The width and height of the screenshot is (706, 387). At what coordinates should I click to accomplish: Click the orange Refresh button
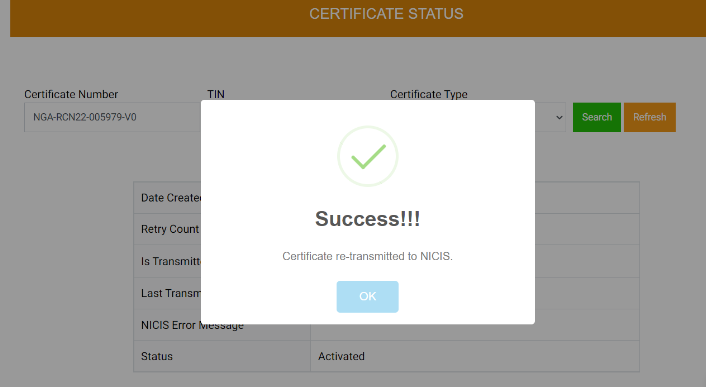pyautogui.click(x=650, y=117)
